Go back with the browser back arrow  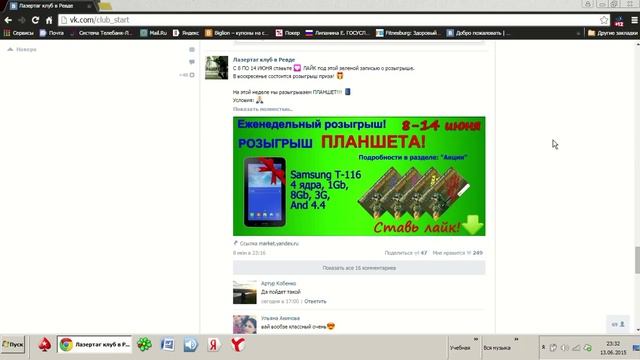coord(8,20)
